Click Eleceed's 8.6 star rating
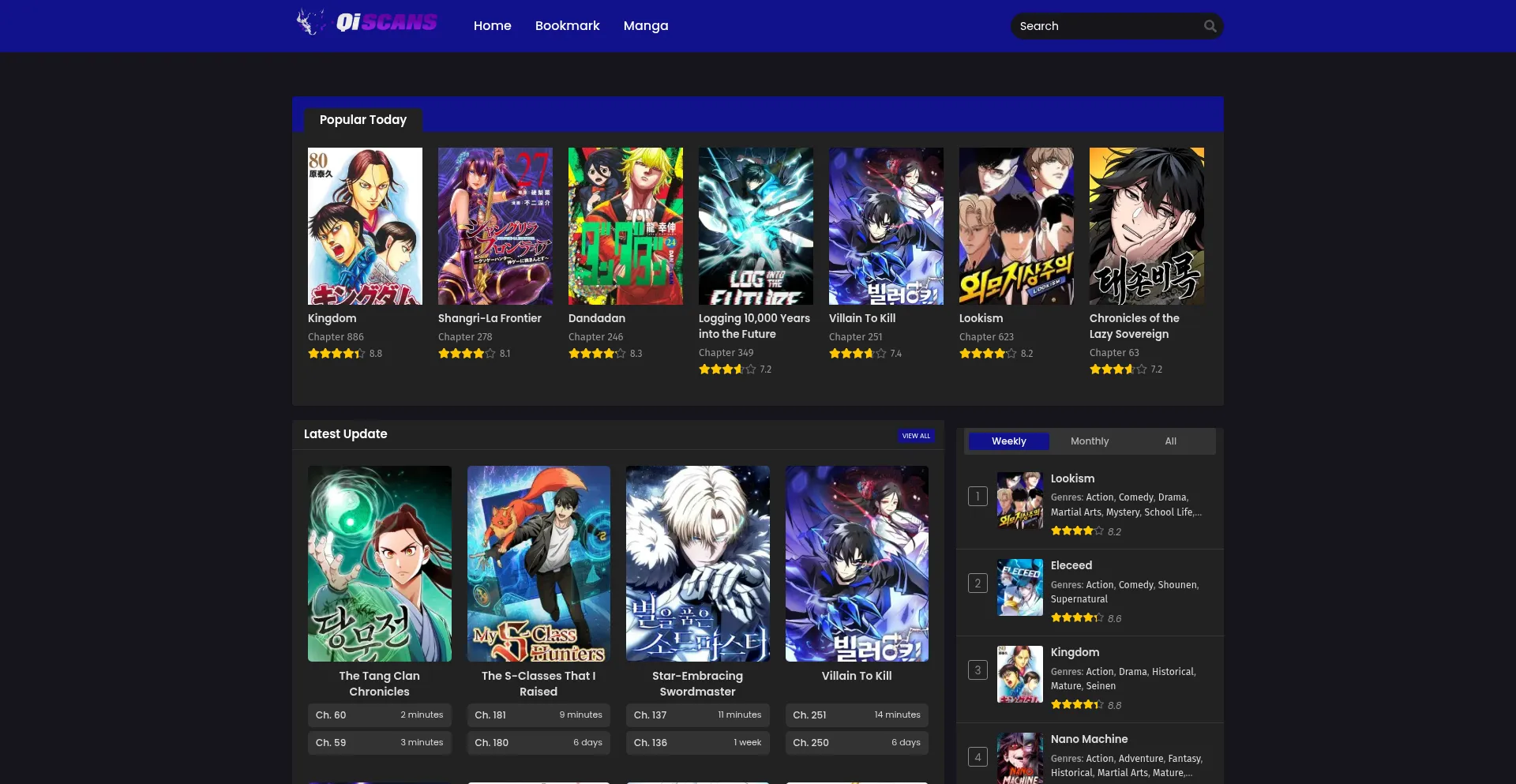 click(x=1077, y=618)
